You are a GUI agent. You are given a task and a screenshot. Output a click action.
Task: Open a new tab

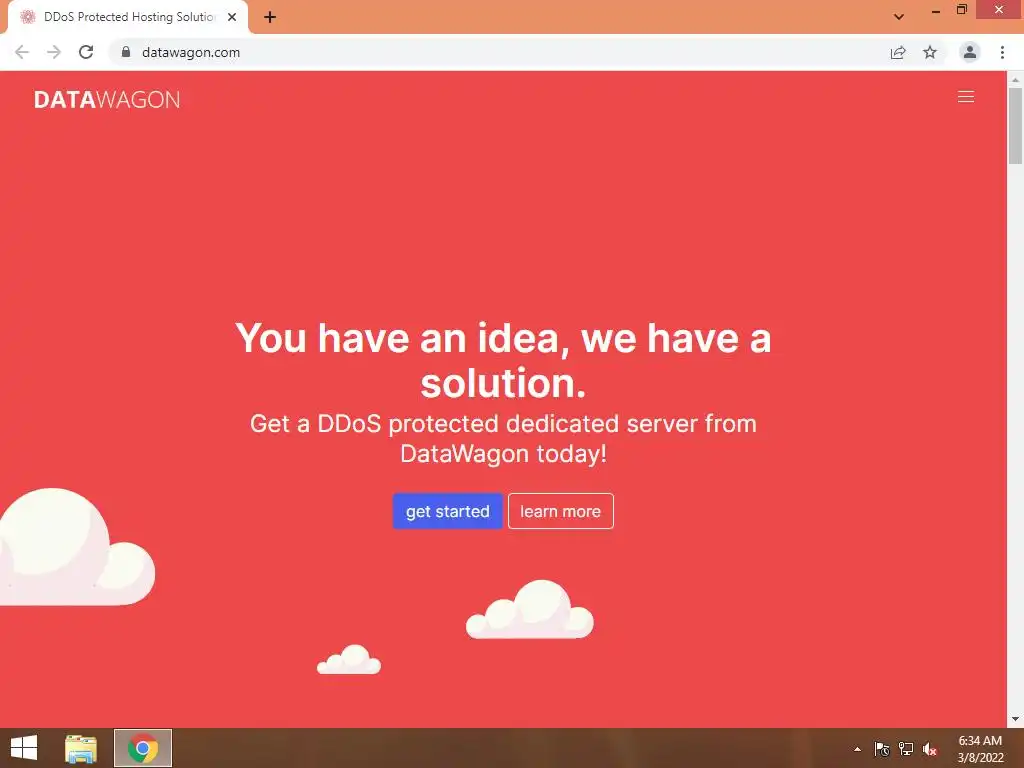(270, 17)
